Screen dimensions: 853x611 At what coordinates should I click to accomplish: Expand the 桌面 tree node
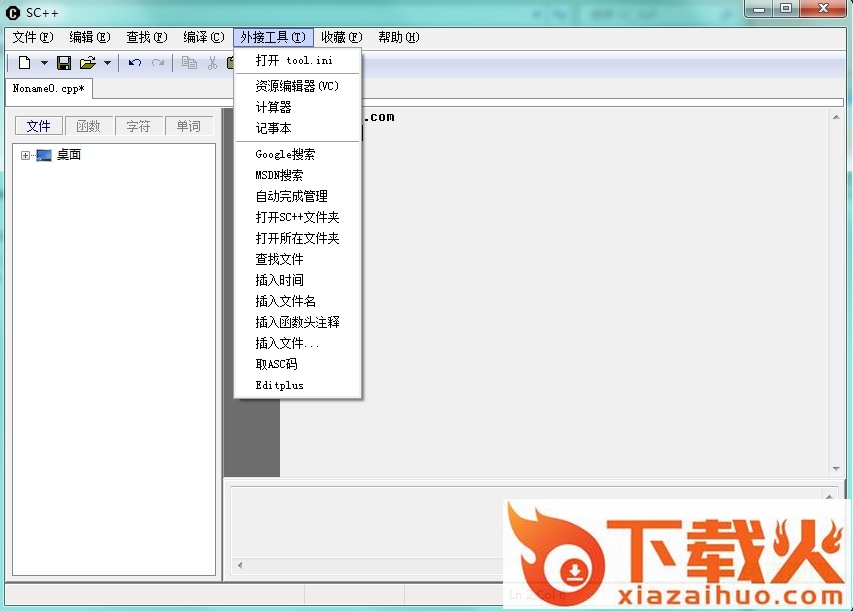25,155
